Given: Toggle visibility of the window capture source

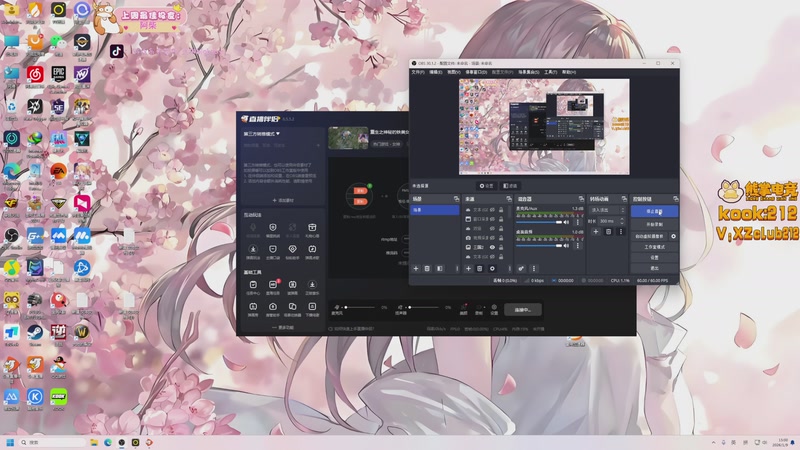Looking at the screenshot, I should (492, 219).
